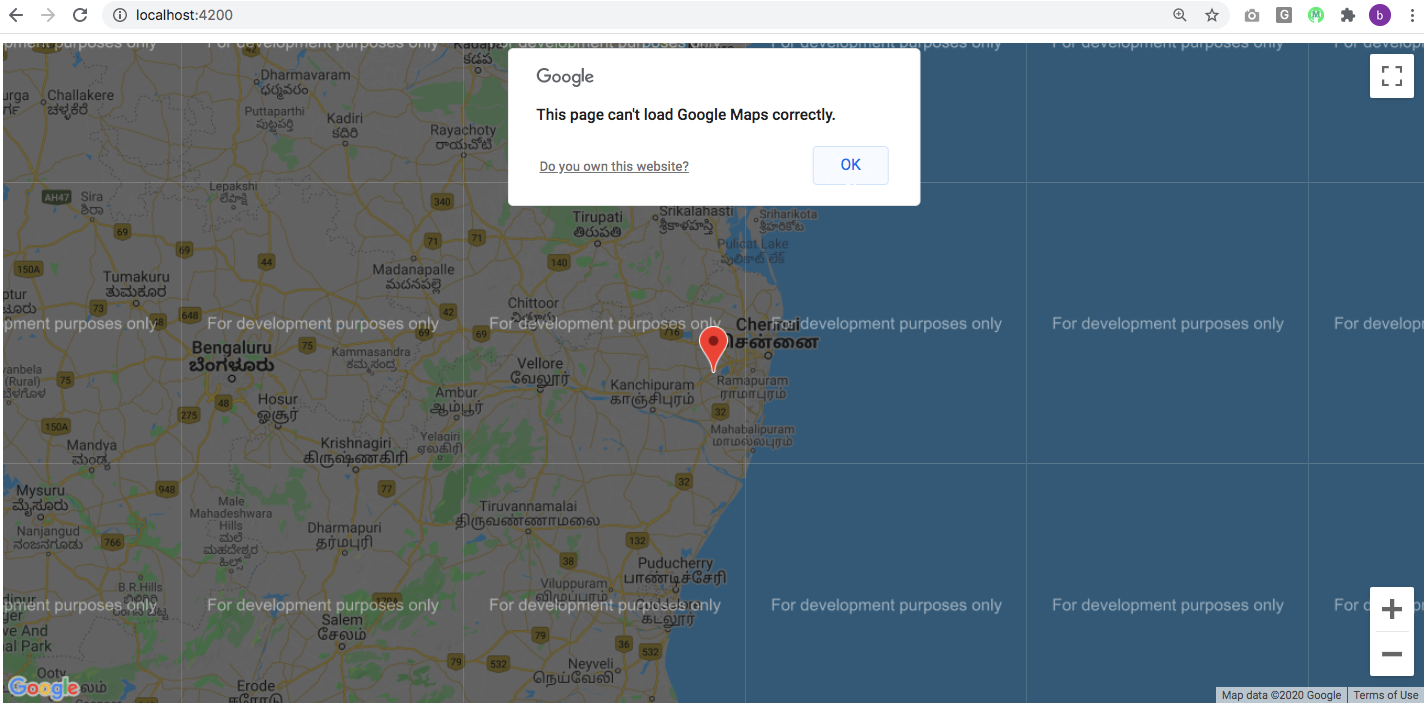
Task: Open the Terms of Use link
Action: (1385, 695)
